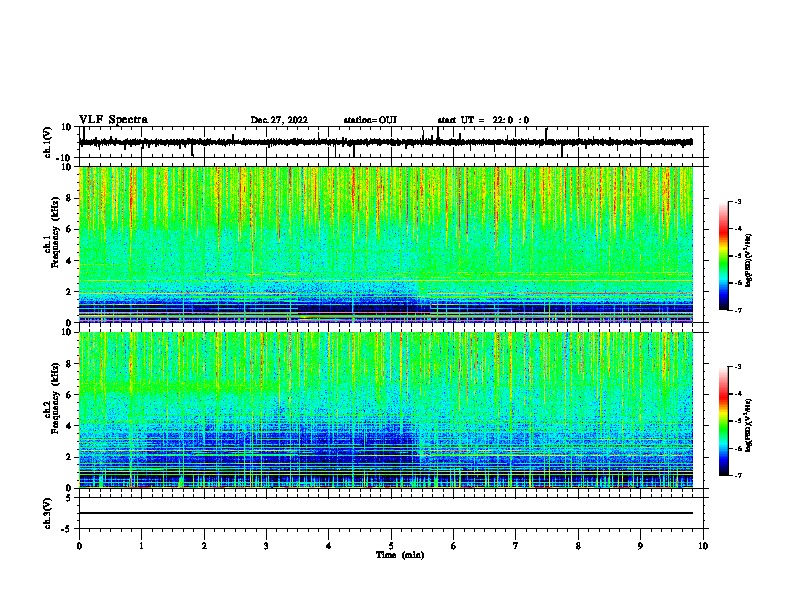Click the ch.1 "Frequency (kHz)" axis label
This screenshot has width=792, height=612.
(55, 231)
